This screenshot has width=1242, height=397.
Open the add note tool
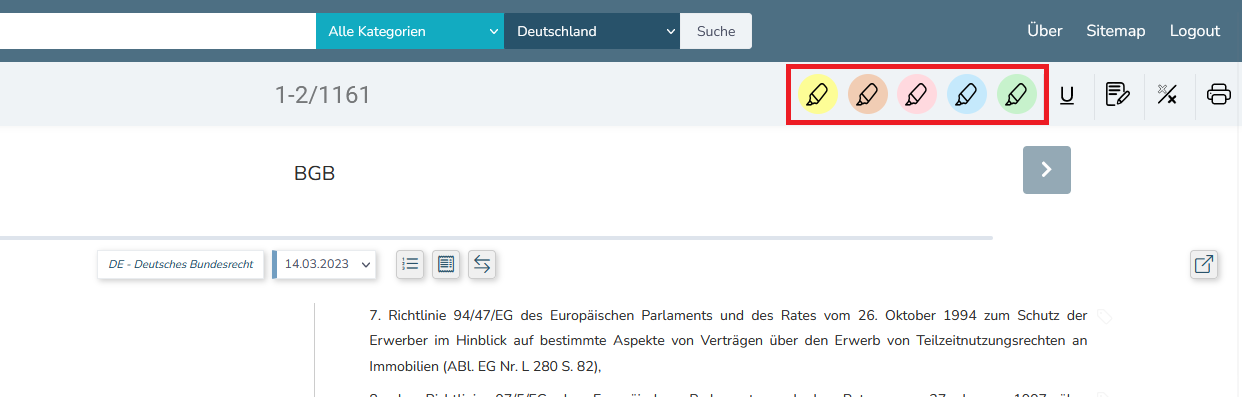(x=1117, y=95)
